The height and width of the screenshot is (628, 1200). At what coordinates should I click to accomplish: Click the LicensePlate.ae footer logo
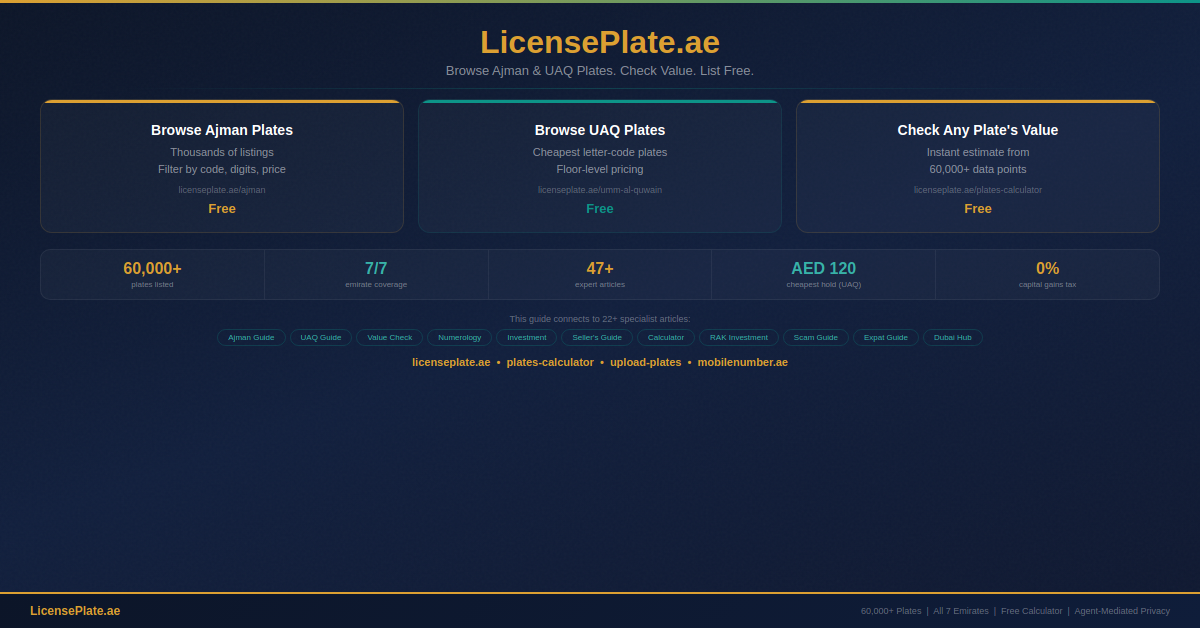(75, 611)
